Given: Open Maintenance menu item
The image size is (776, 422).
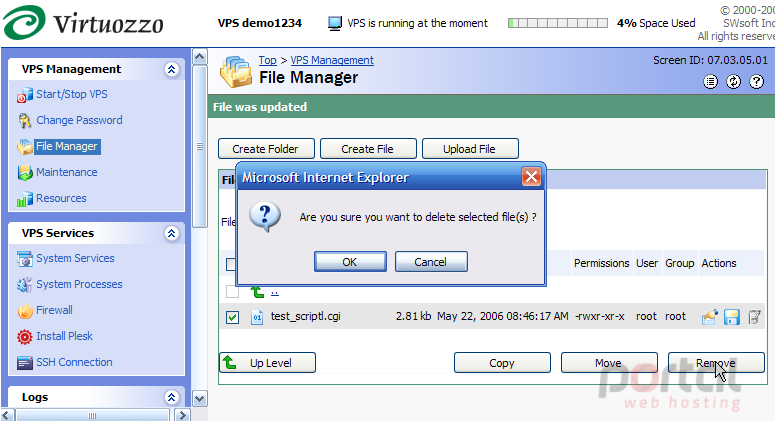Looking at the screenshot, I should tap(67, 172).
